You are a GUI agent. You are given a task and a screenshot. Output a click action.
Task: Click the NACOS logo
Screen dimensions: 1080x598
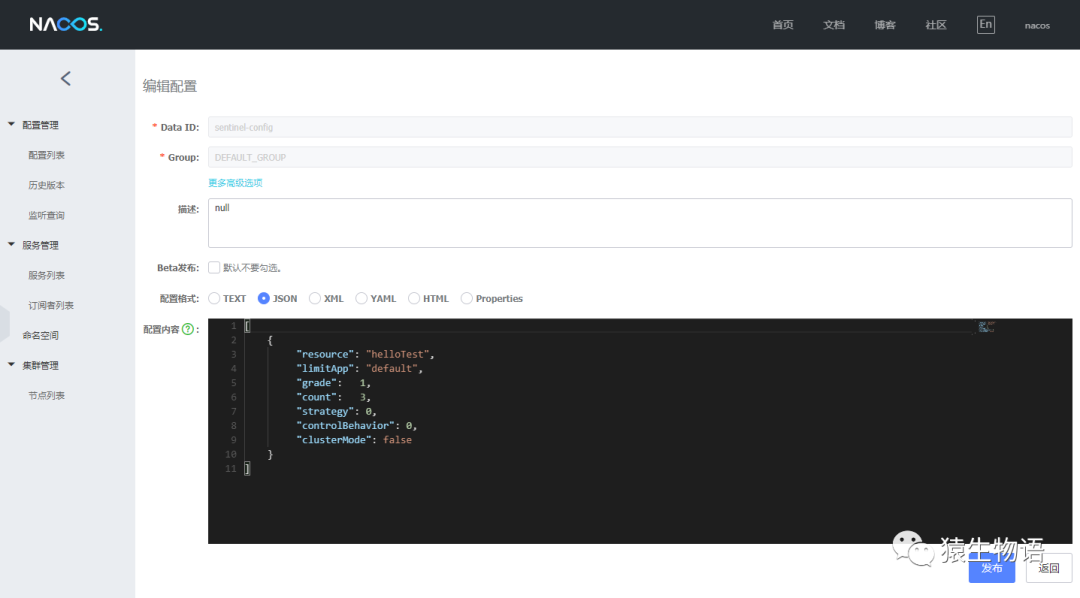(65, 25)
